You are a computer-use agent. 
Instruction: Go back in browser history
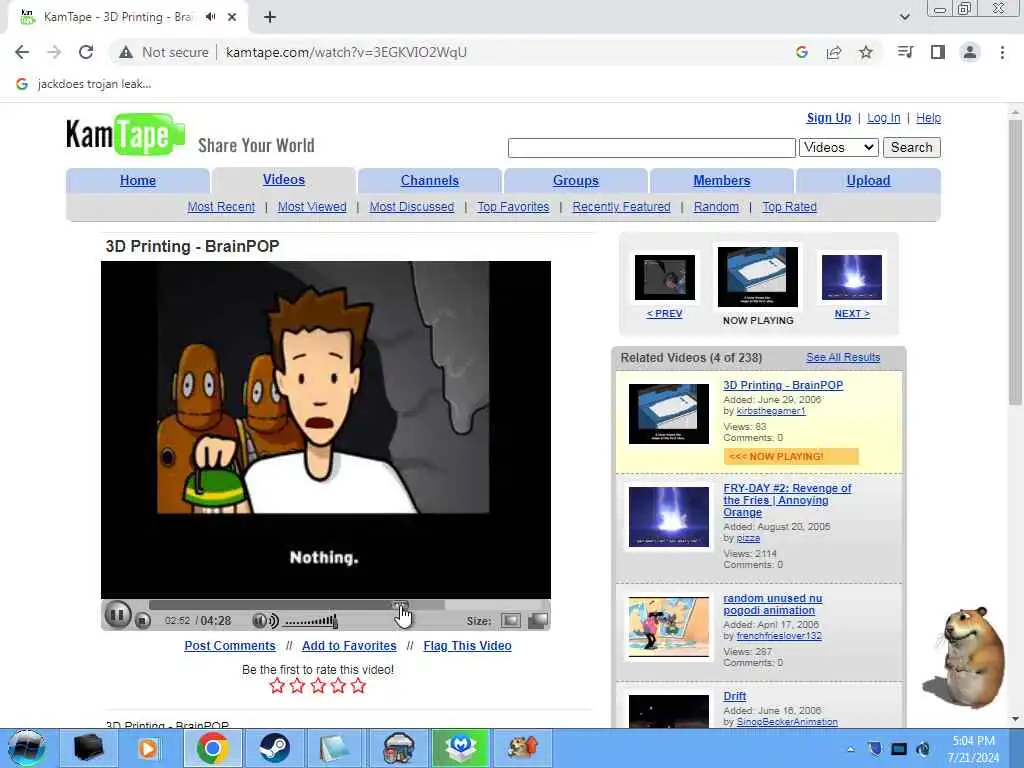(x=22, y=52)
